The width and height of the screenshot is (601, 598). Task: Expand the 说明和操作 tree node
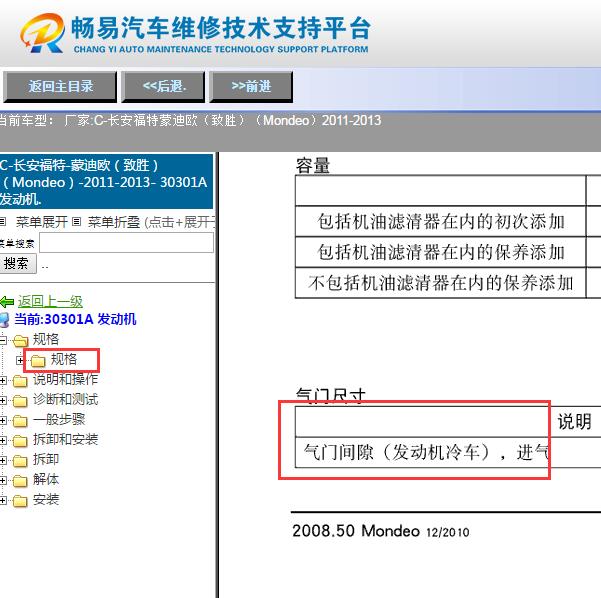point(3,380)
